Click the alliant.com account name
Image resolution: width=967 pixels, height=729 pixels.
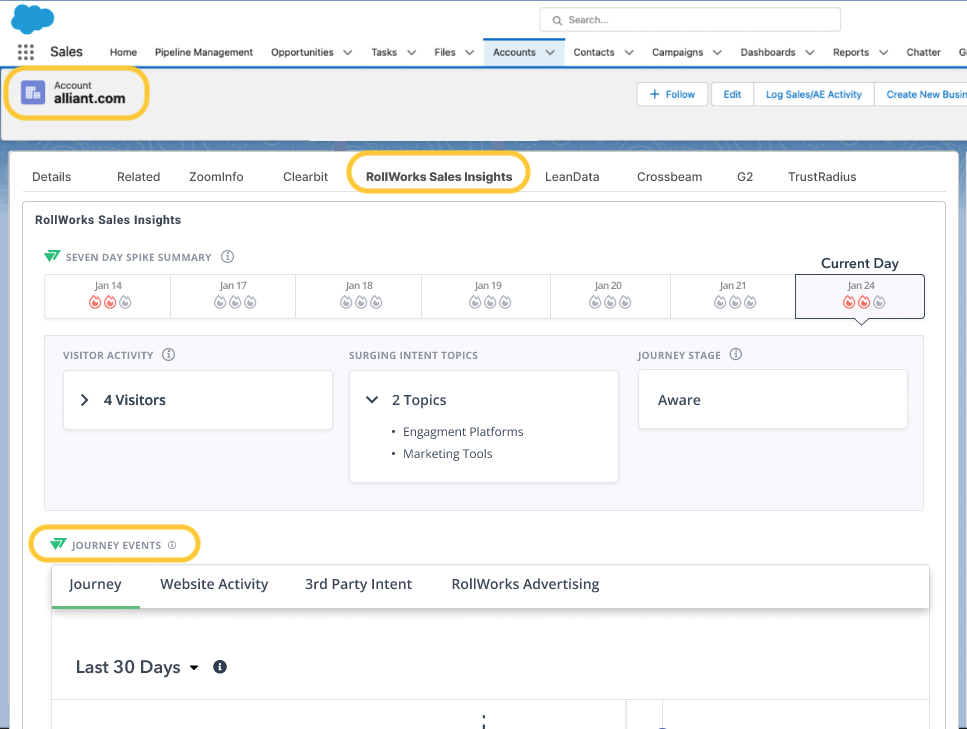click(89, 99)
